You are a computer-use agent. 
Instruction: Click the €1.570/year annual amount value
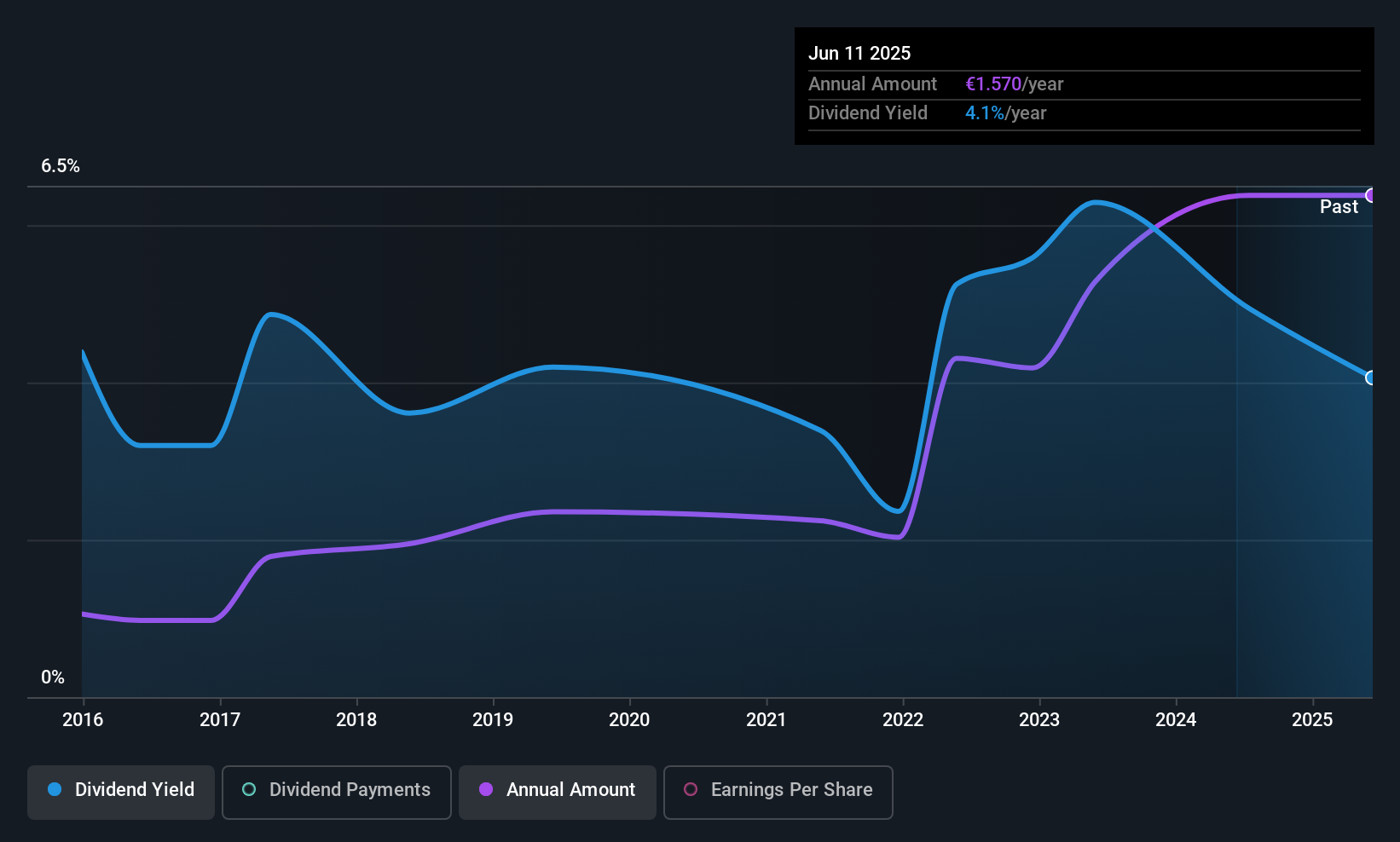(1015, 84)
